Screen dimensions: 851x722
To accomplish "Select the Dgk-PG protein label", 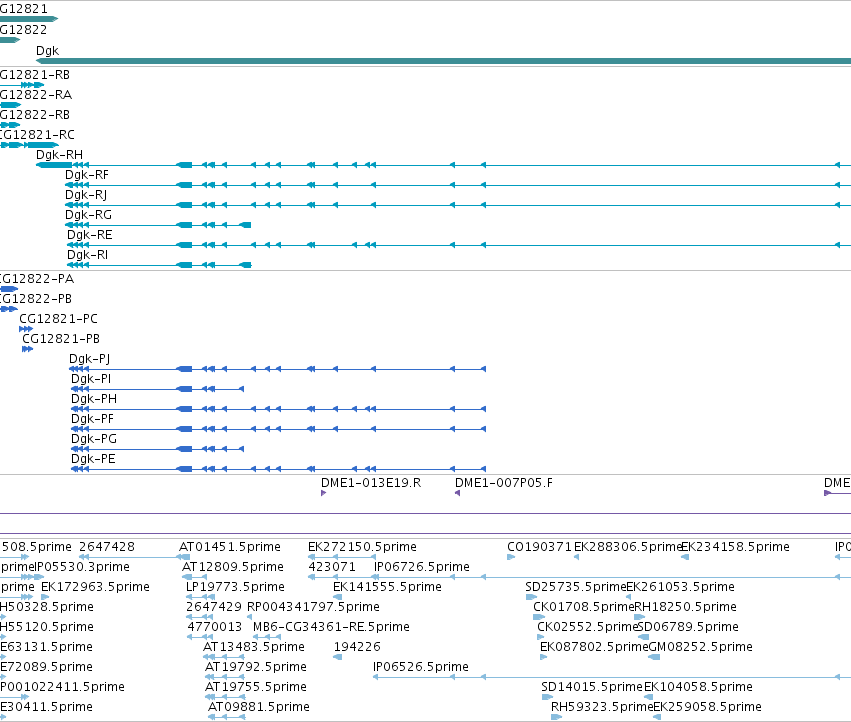I will (94, 439).
